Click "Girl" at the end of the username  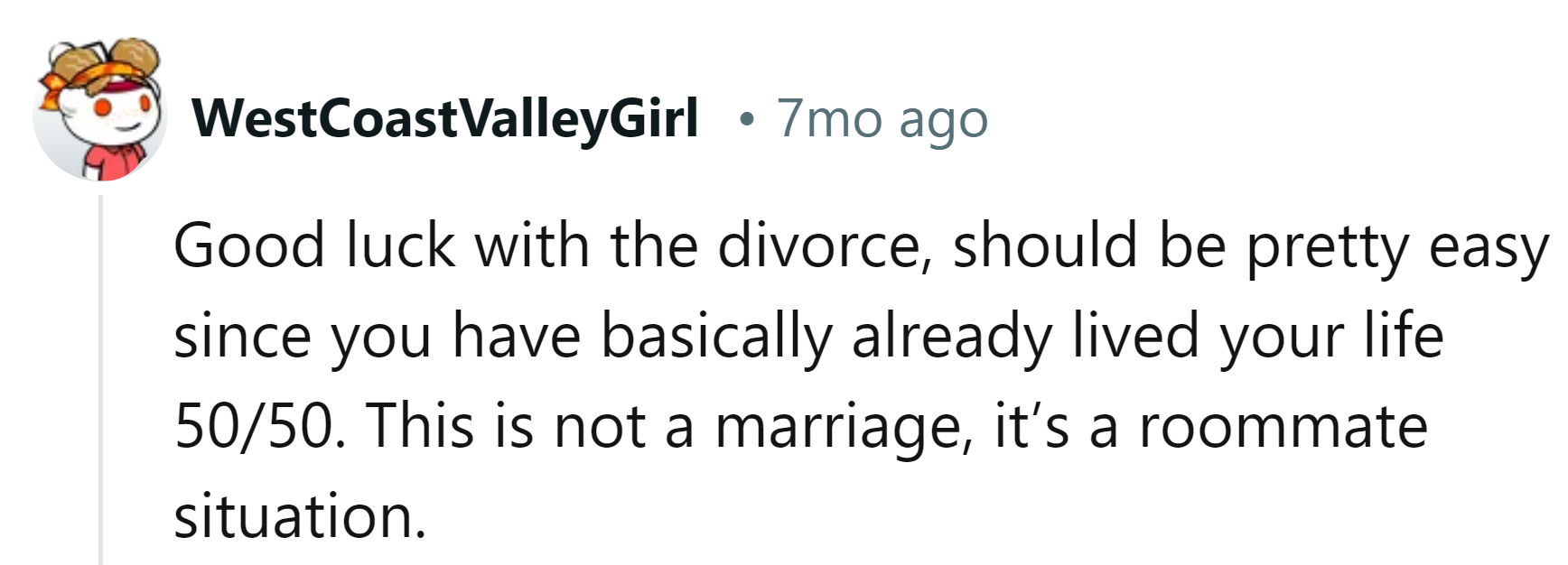[656, 116]
